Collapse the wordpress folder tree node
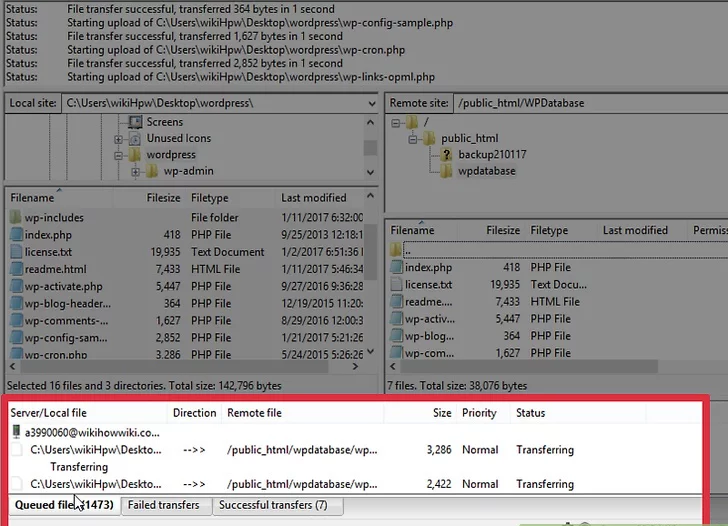The image size is (728, 526). point(119,156)
